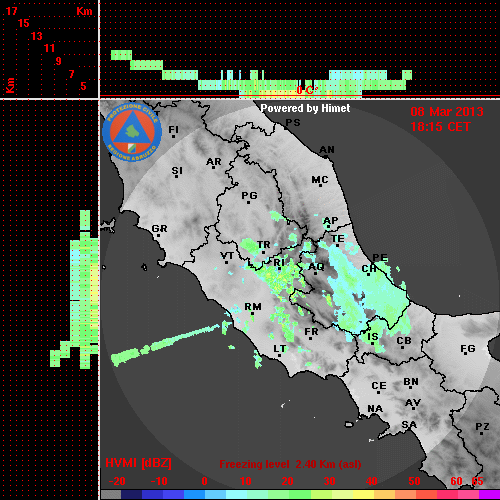This screenshot has height=500, width=500.
Task: Click the '65' value on the dBZ scale
Action: 477,481
